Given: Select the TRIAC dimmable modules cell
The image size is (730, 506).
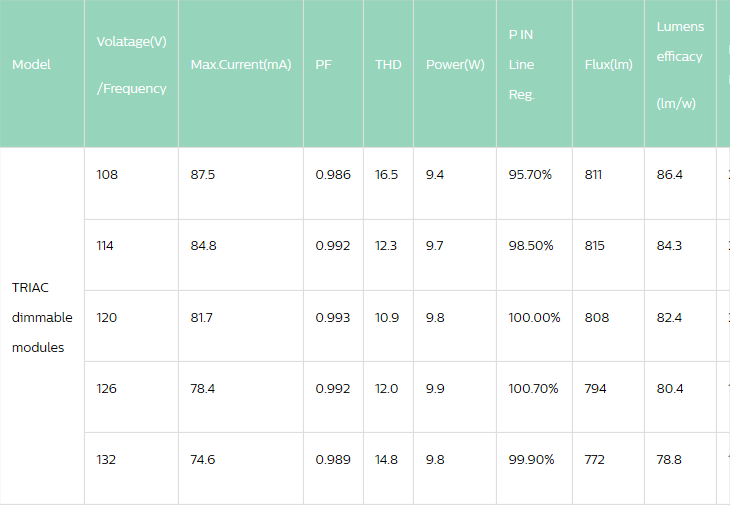Looking at the screenshot, I should [42, 317].
